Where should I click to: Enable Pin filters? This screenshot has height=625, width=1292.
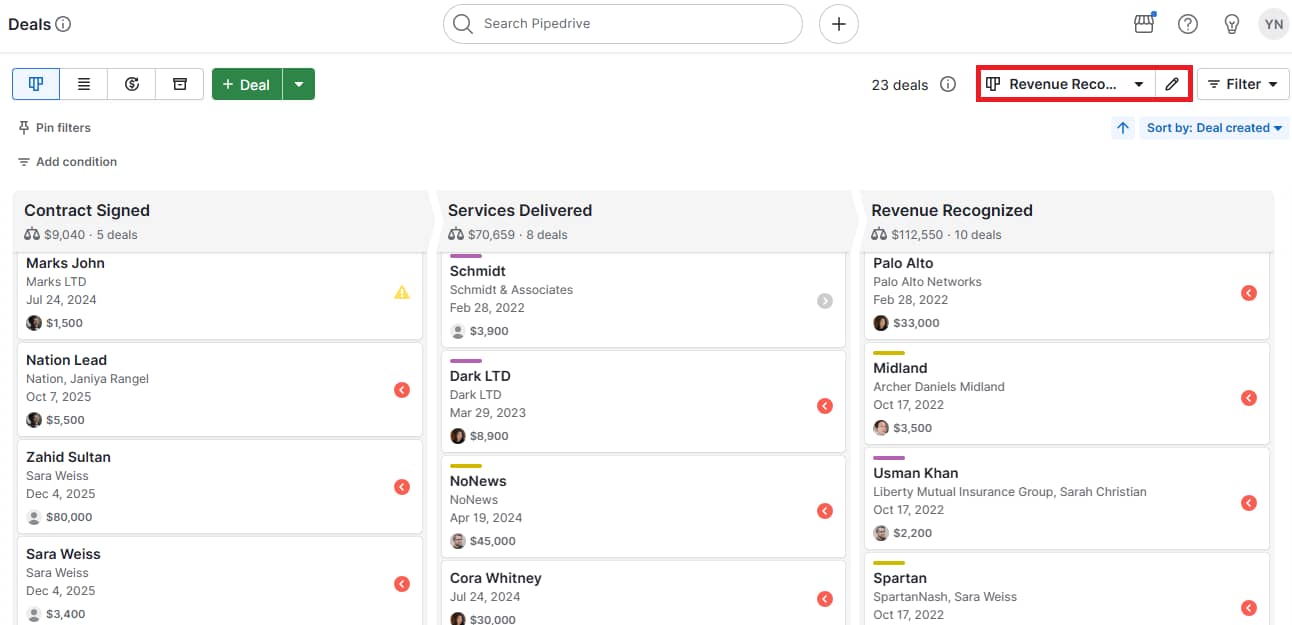click(54, 127)
